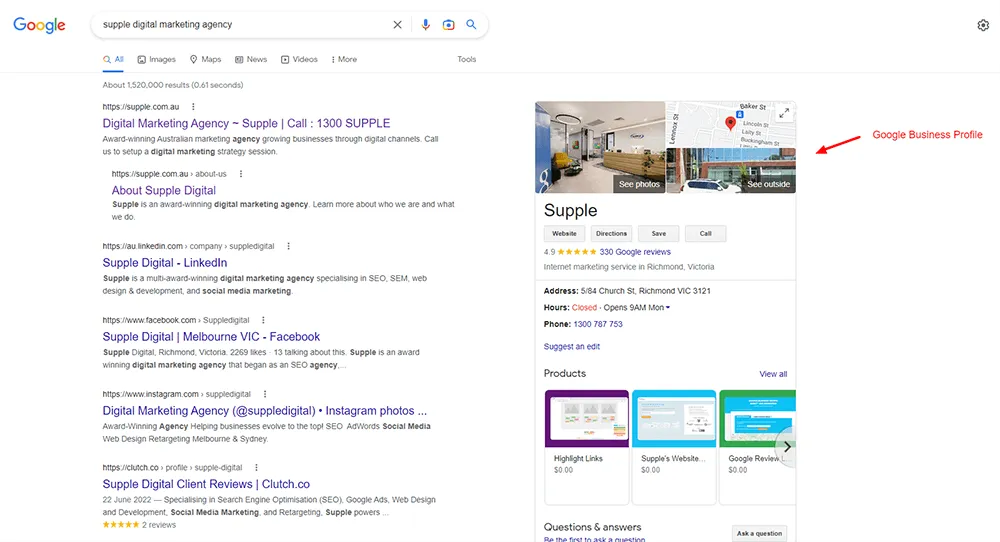The height and width of the screenshot is (542, 1000).
Task: Click the Ask a question button
Action: (x=759, y=533)
